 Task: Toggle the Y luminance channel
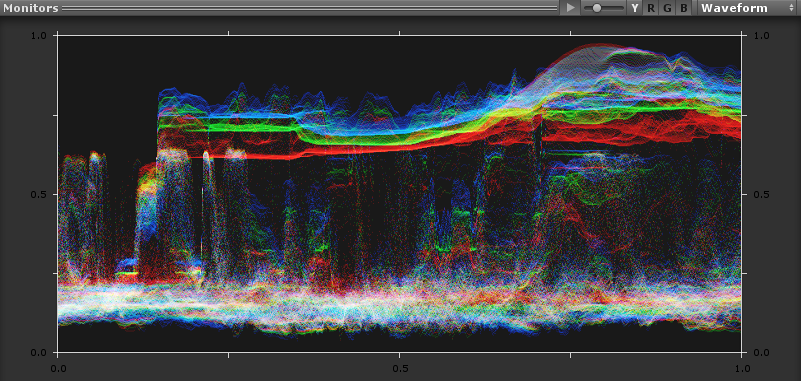tap(634, 8)
